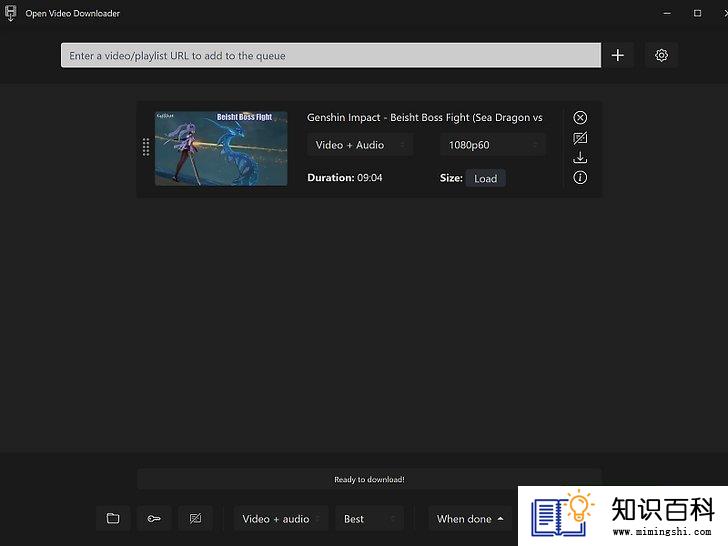Click the key icon in bottom toolbar
Viewport: 728px width, 546px height.
pyautogui.click(x=154, y=518)
